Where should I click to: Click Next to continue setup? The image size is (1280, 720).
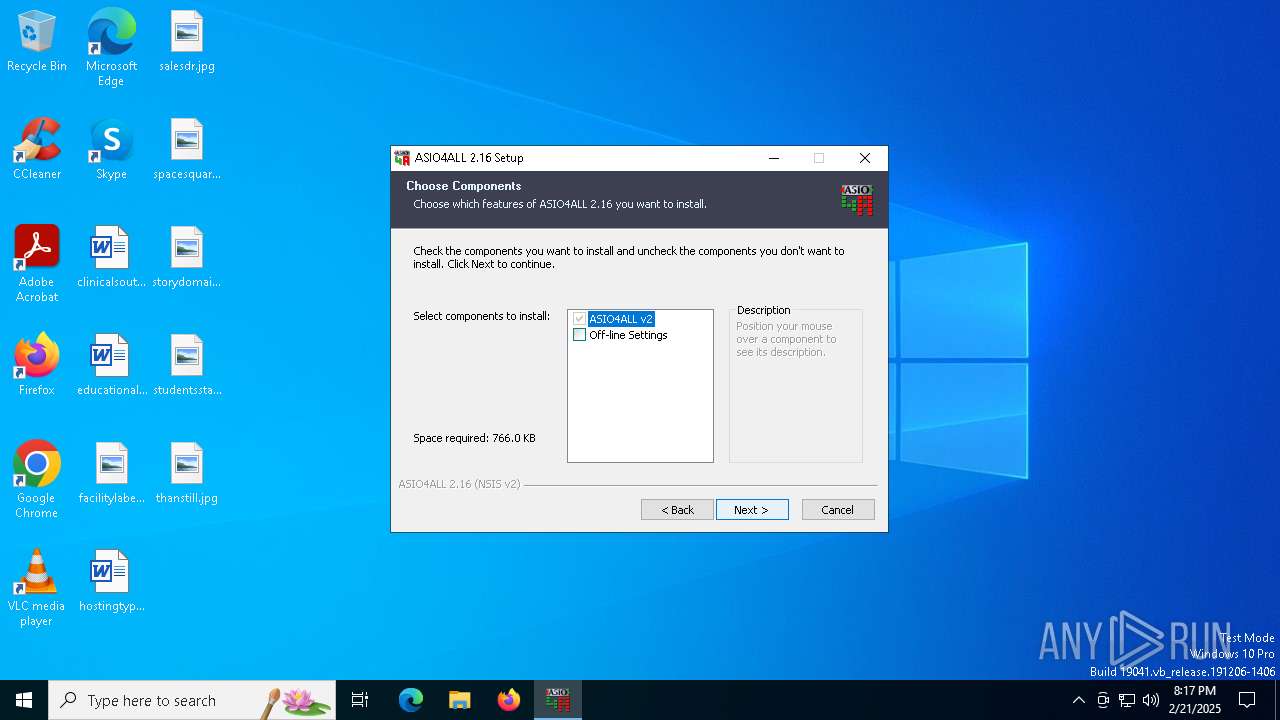[752, 510]
